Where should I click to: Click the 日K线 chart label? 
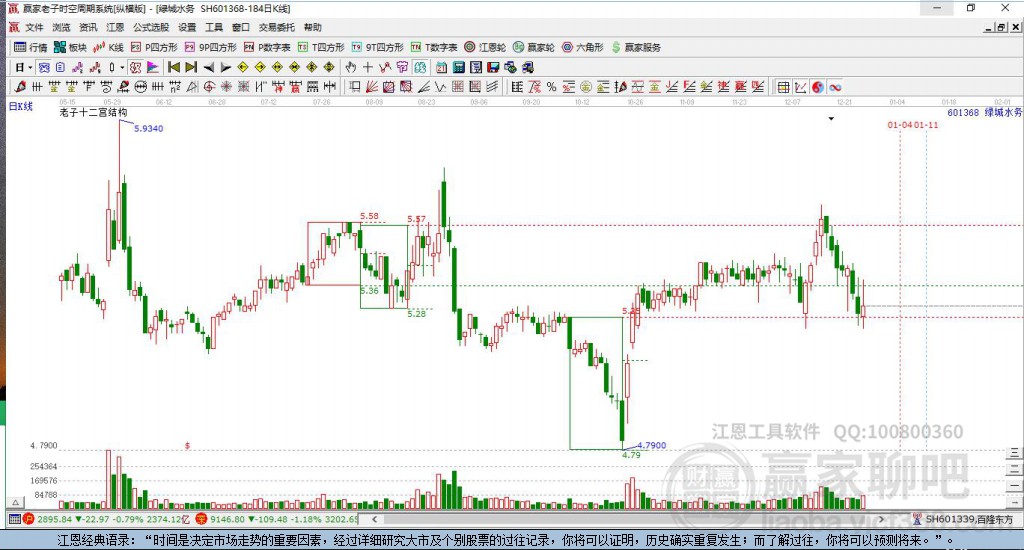(x=20, y=106)
